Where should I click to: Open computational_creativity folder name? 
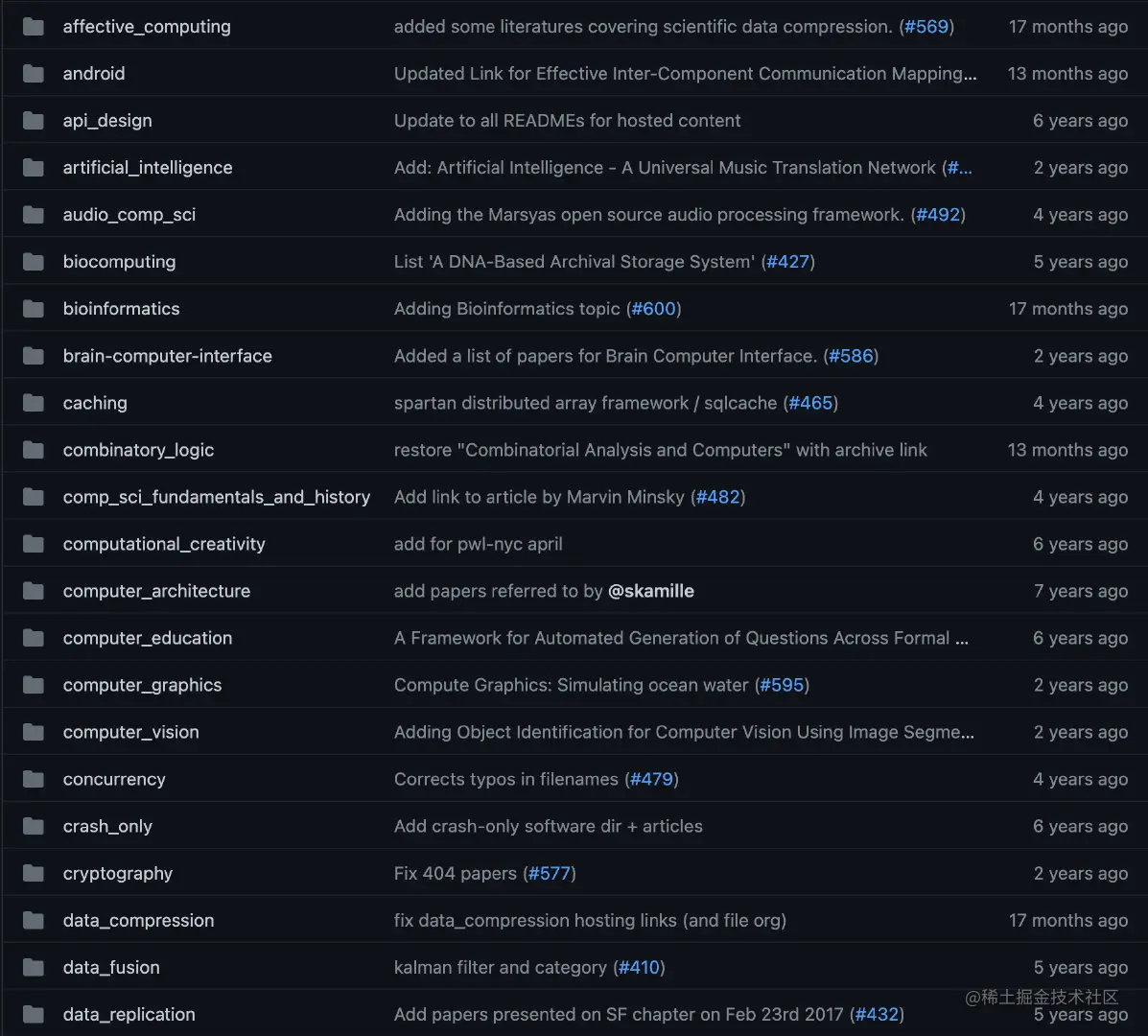pos(164,544)
